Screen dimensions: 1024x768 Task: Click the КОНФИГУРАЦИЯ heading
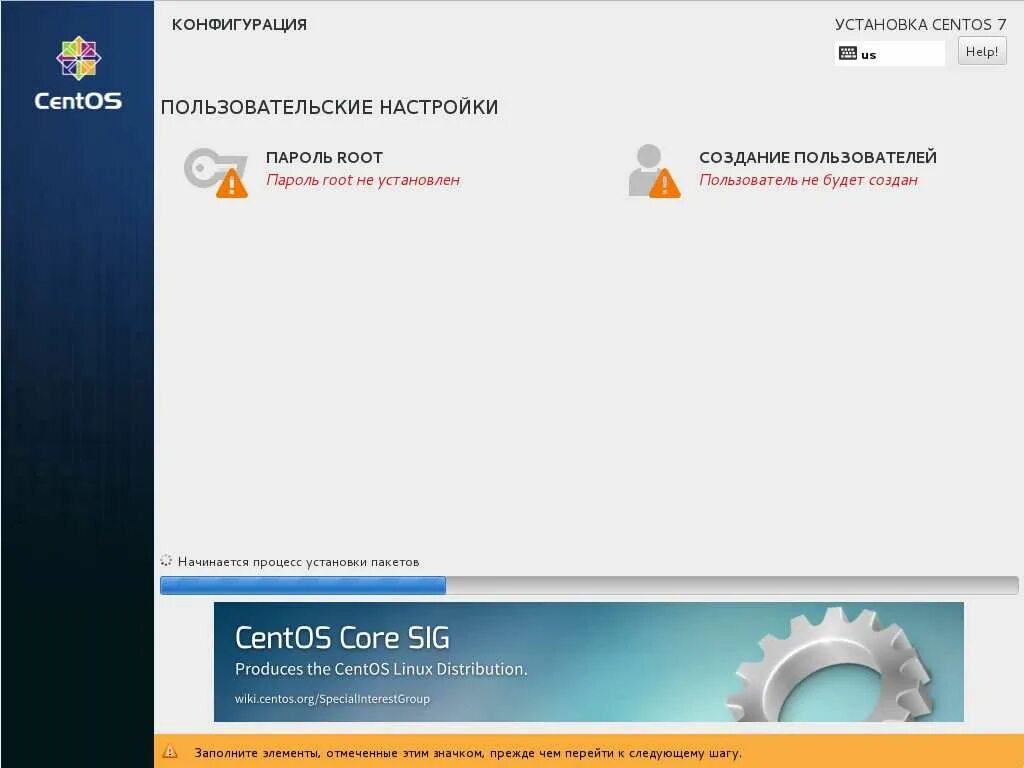(239, 25)
